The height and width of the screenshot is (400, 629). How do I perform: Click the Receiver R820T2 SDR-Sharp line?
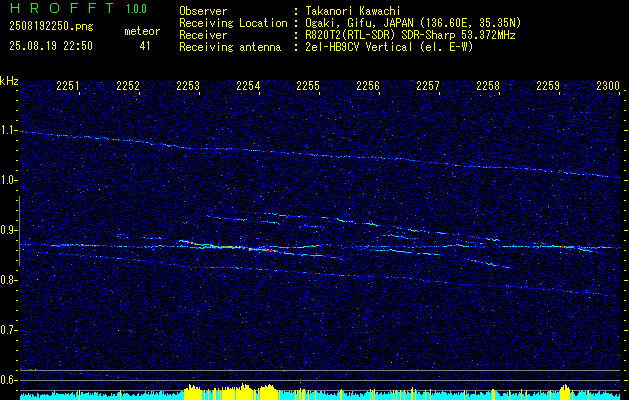click(x=410, y=35)
